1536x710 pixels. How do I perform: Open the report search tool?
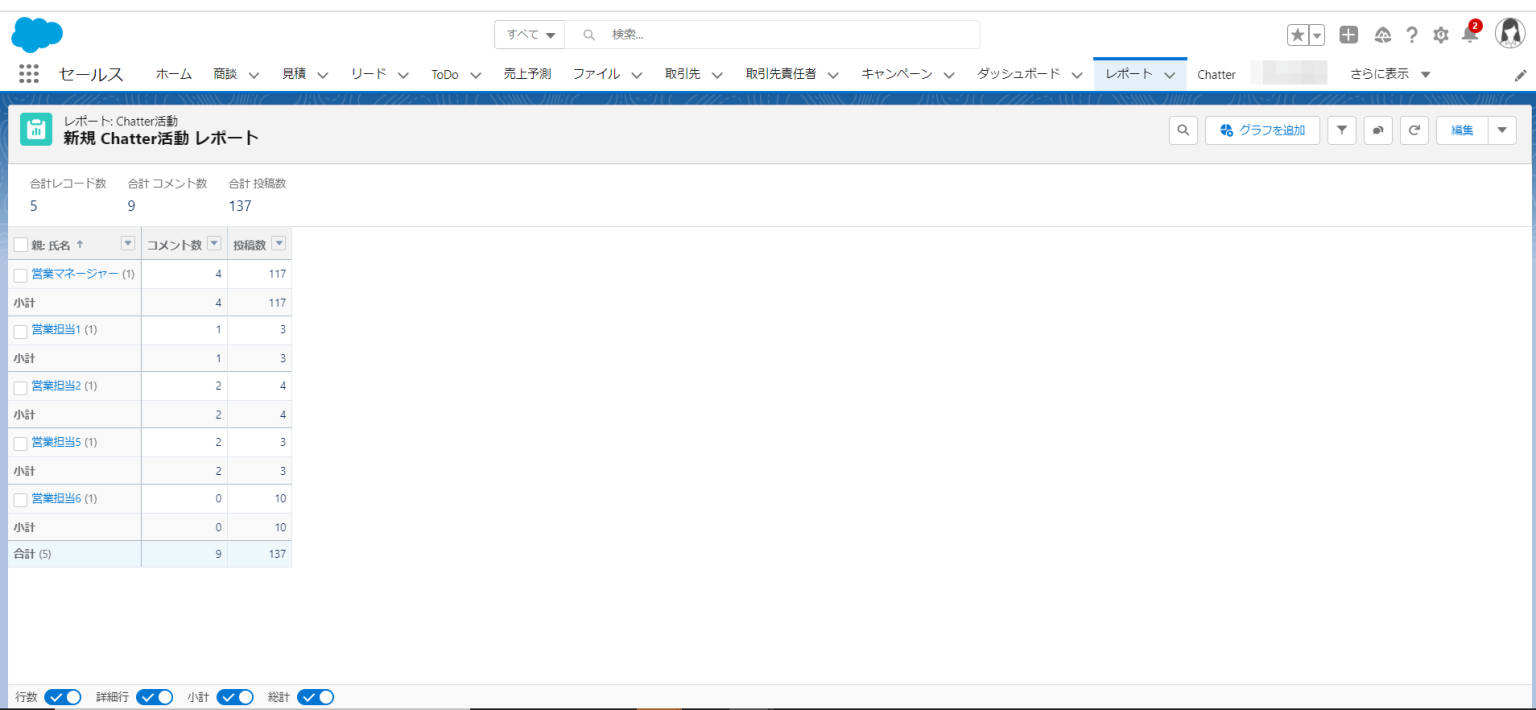pos(1183,130)
